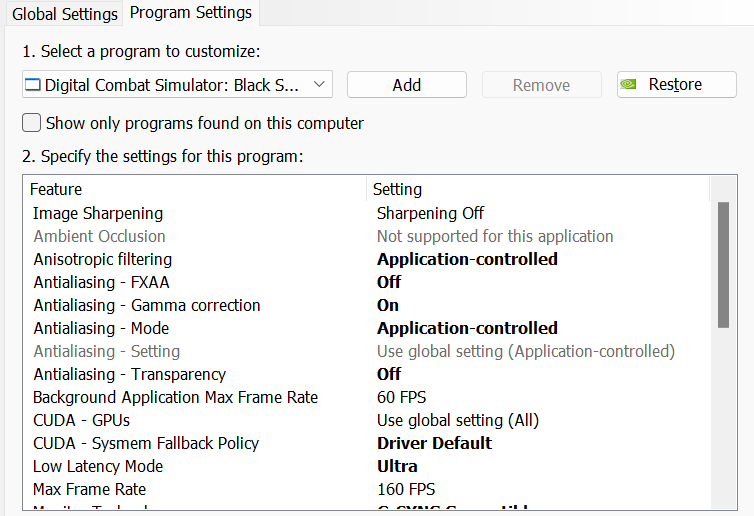Open the Driver Default setting value
This screenshot has width=754, height=516.
pyautogui.click(x=434, y=443)
